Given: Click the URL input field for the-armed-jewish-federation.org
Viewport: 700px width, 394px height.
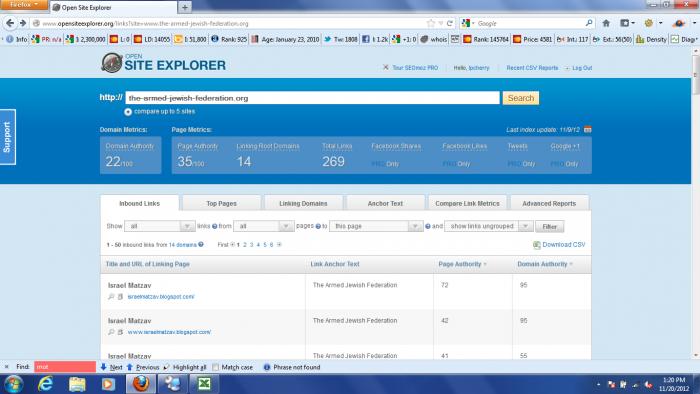Looking at the screenshot, I should (x=312, y=98).
